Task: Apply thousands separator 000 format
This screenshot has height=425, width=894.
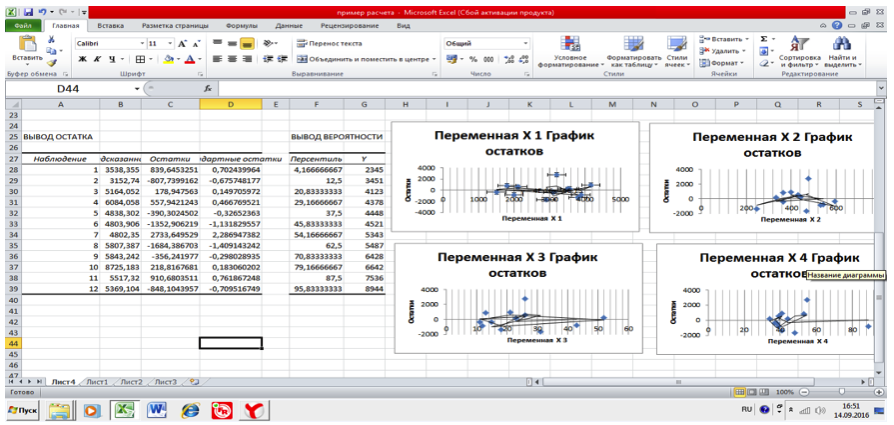Action: click(x=489, y=59)
